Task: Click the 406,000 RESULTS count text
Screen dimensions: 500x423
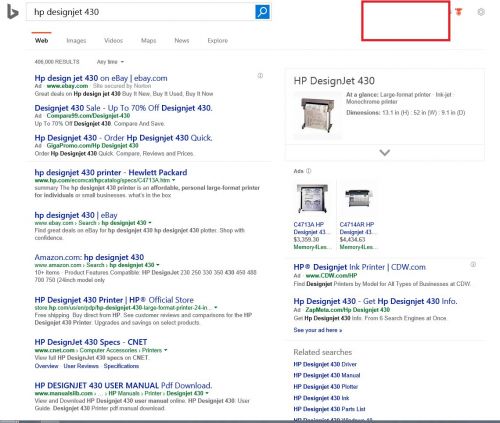Action: click(57, 62)
